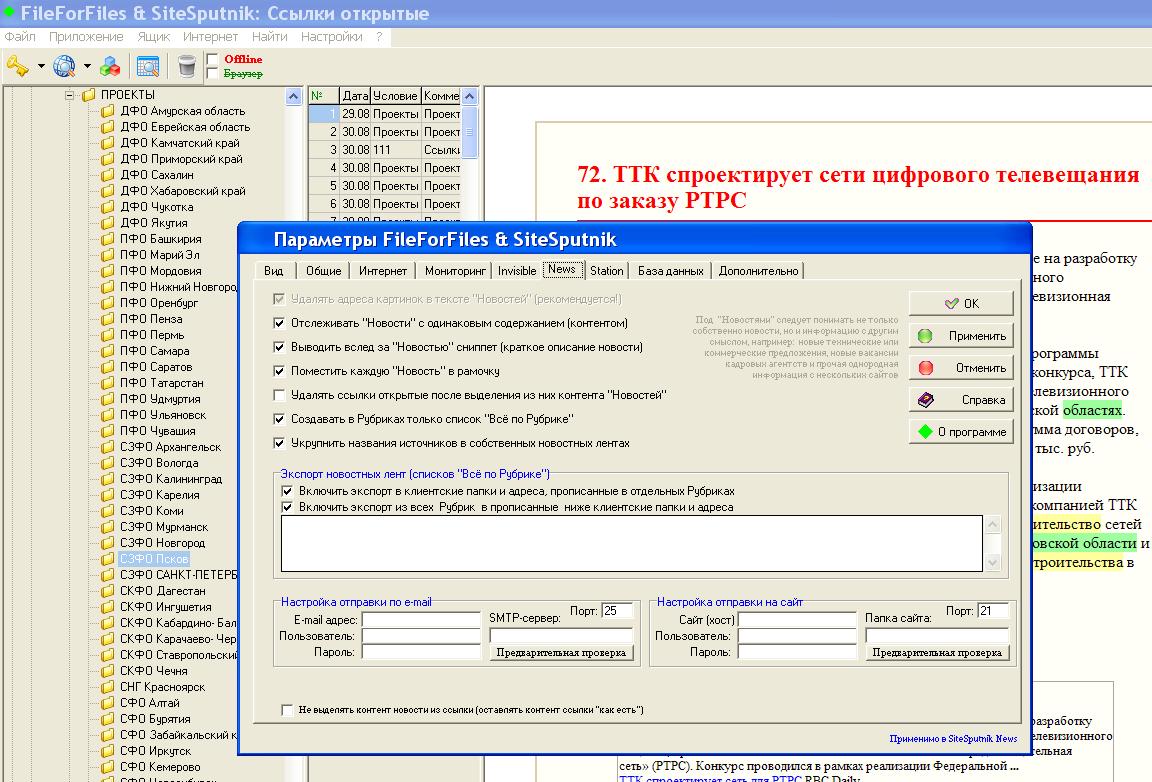Click the Отменить button
Screen dimensions: 1152x782
pos(961,367)
